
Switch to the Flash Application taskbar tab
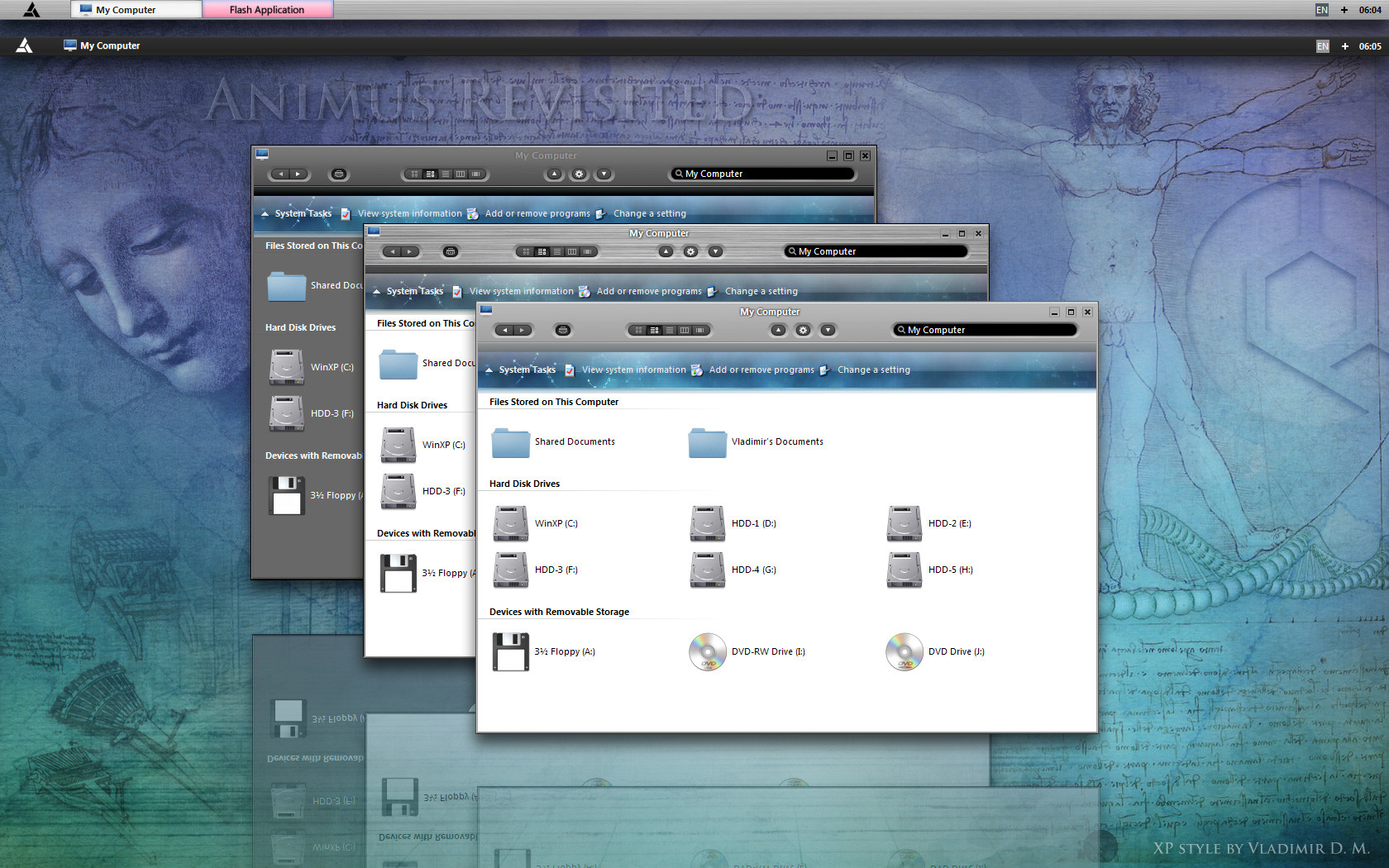268,10
